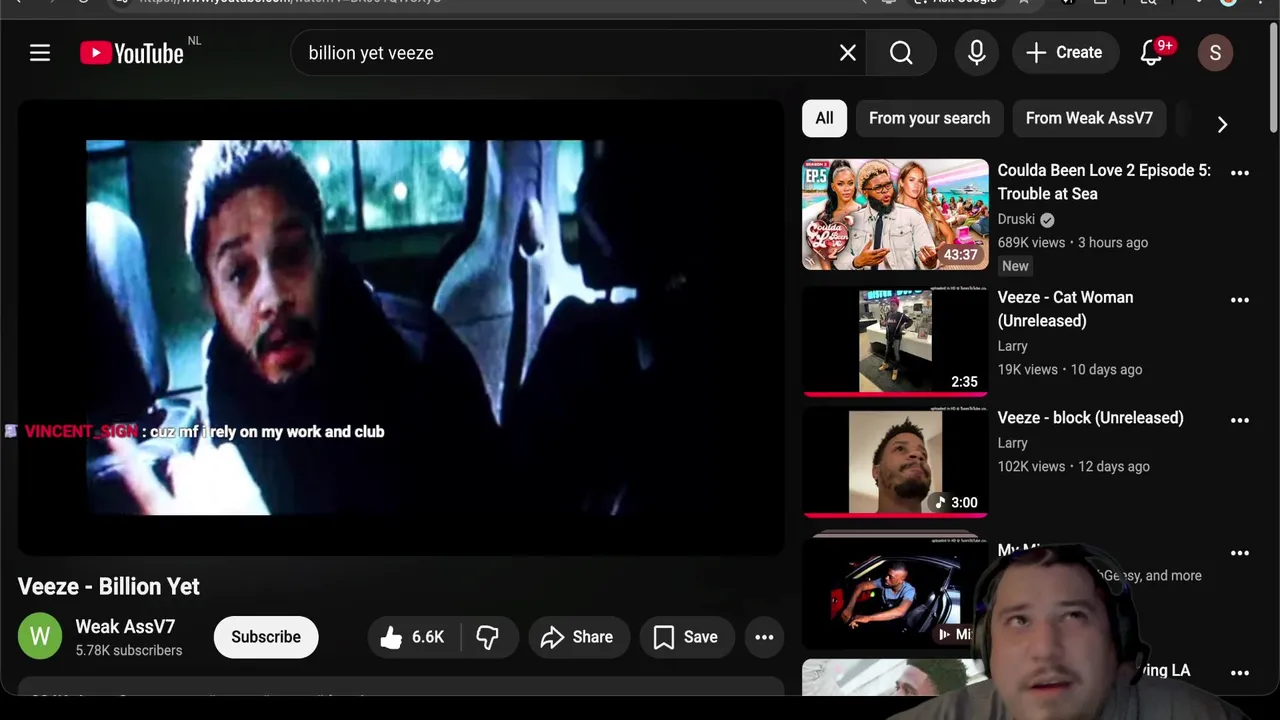Click the New badge under Druski video

[x=1015, y=266]
